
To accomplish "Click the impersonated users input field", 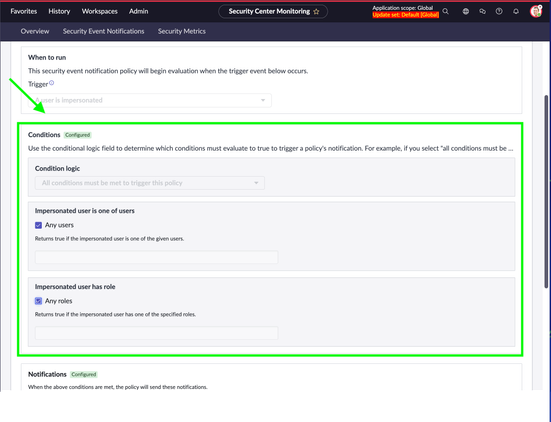I will pyautogui.click(x=156, y=257).
